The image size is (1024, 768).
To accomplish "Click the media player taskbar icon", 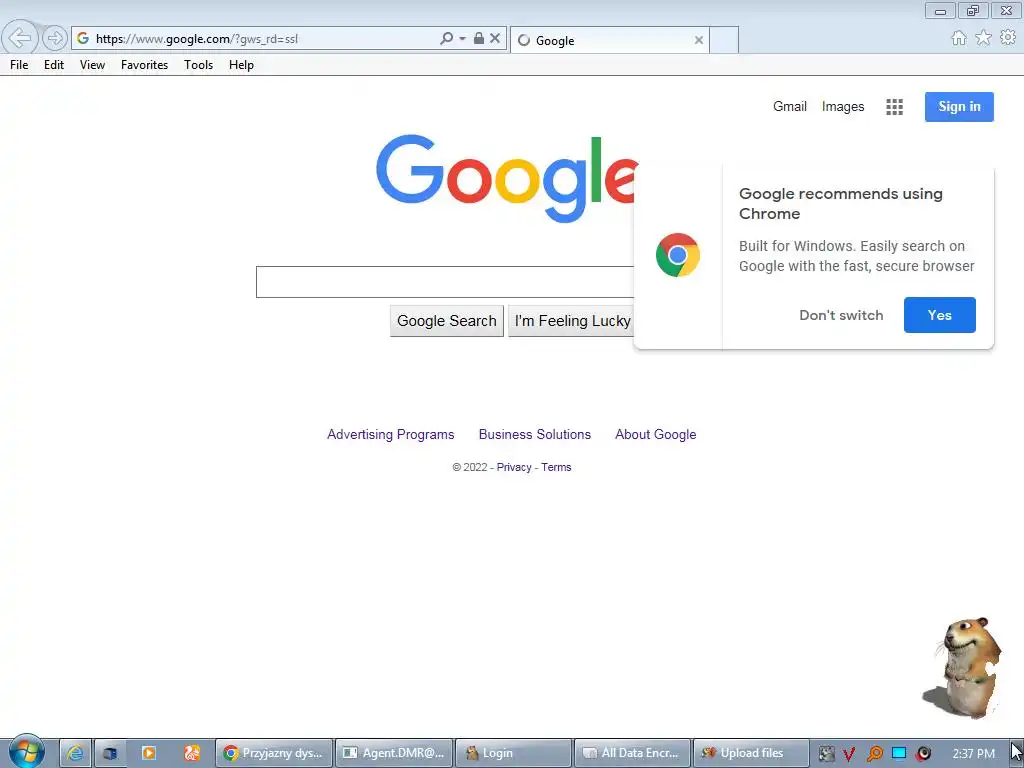I will tap(149, 753).
